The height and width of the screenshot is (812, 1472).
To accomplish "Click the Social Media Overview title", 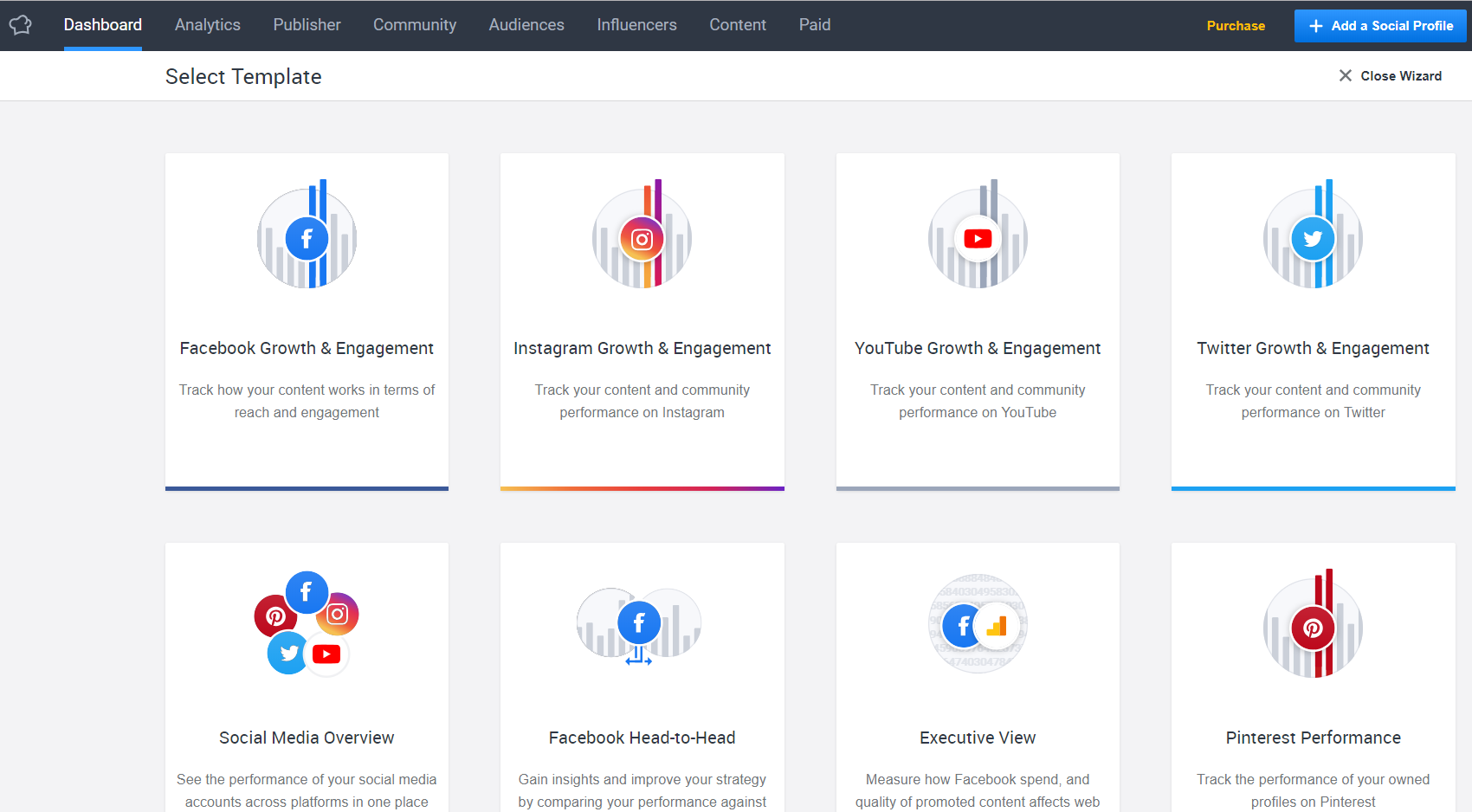I will pyautogui.click(x=307, y=738).
